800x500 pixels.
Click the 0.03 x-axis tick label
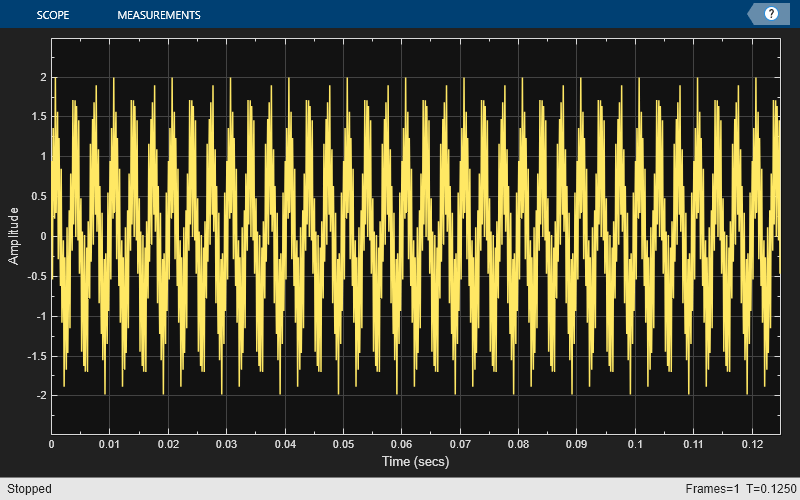[x=226, y=443]
